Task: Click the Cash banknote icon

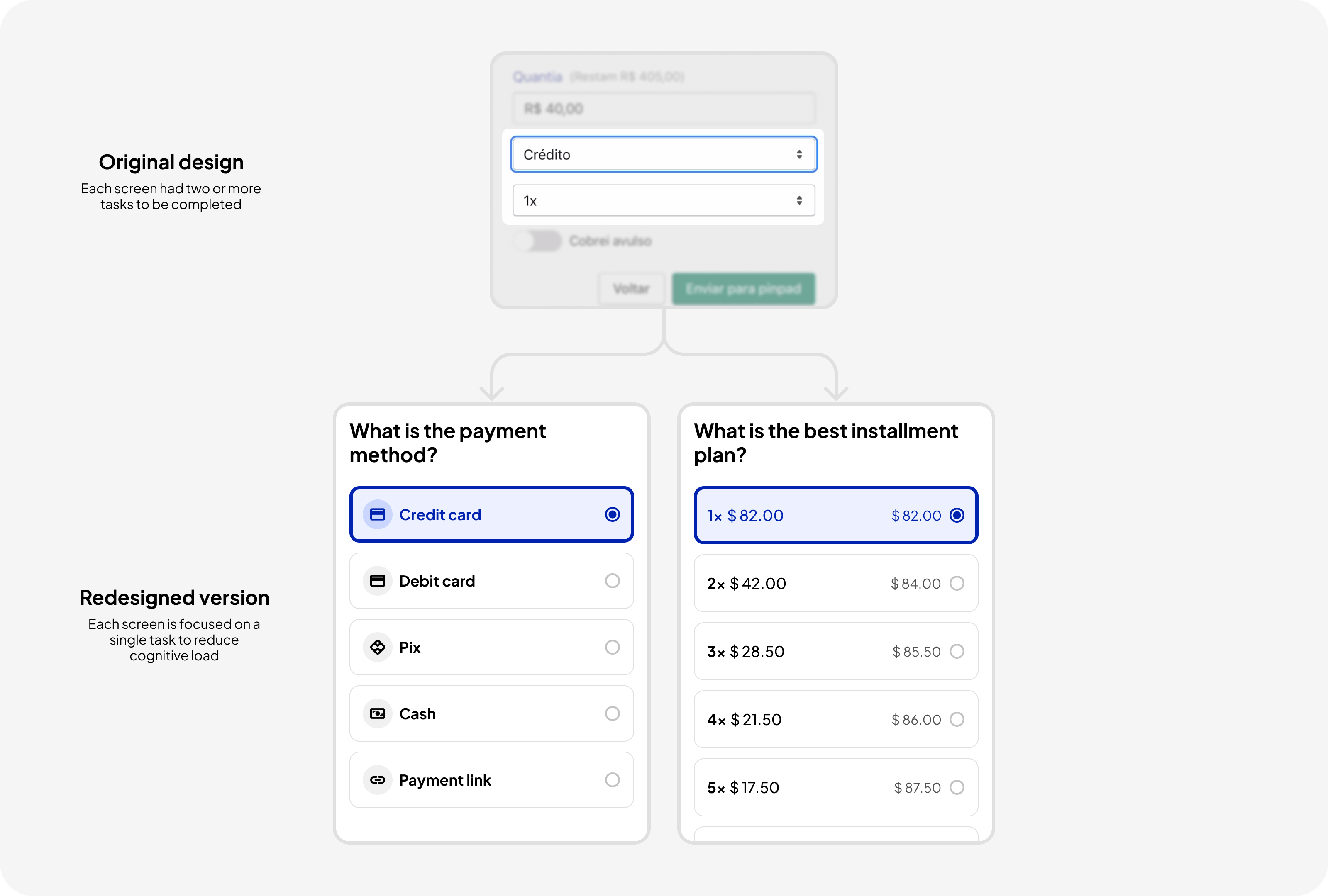Action: pyautogui.click(x=377, y=713)
